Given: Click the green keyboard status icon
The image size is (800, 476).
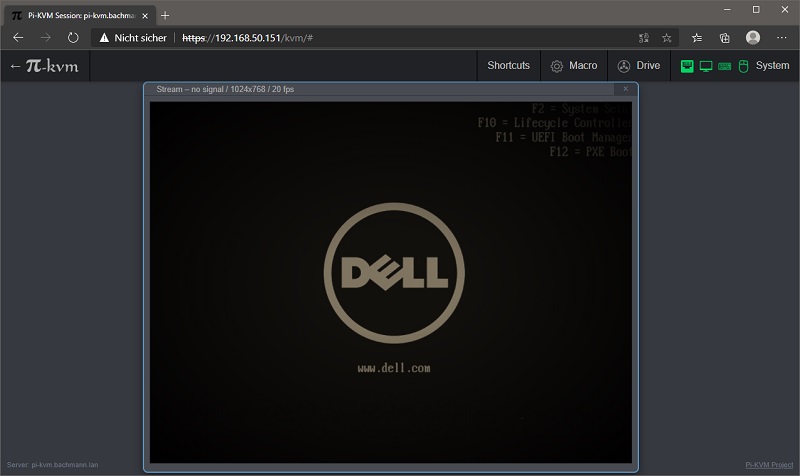Looking at the screenshot, I should click(x=724, y=66).
